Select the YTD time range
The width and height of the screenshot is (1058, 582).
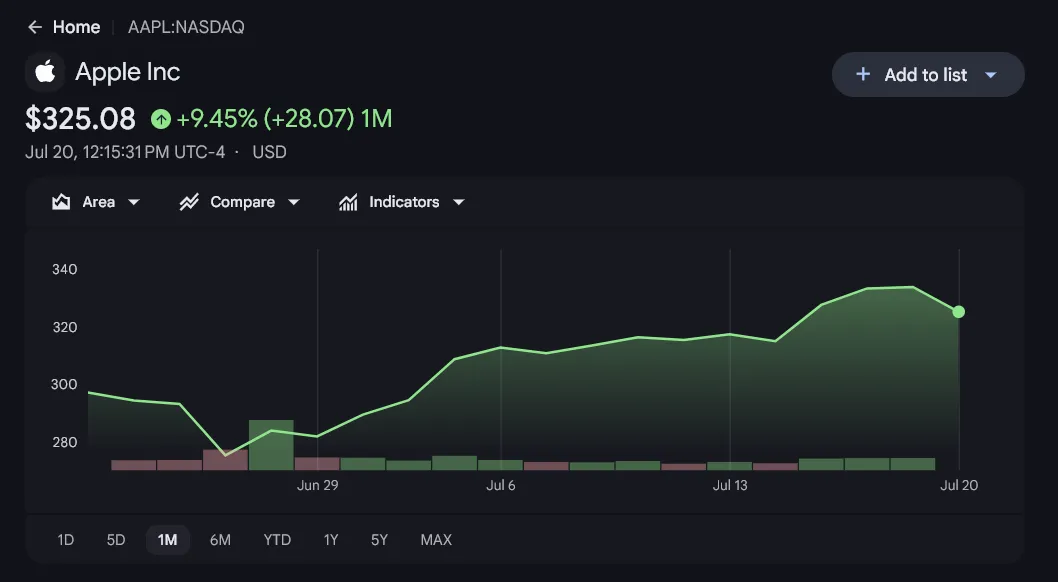click(x=277, y=540)
